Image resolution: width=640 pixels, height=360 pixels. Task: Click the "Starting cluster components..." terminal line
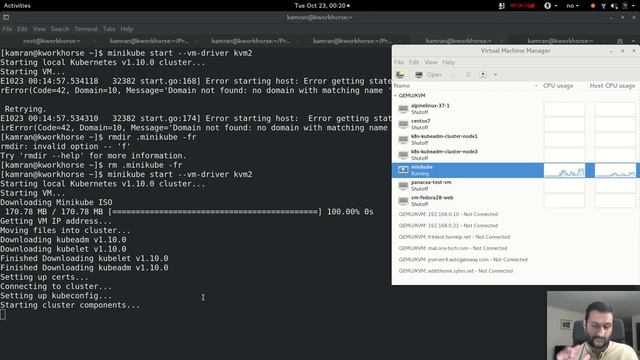click(70, 305)
